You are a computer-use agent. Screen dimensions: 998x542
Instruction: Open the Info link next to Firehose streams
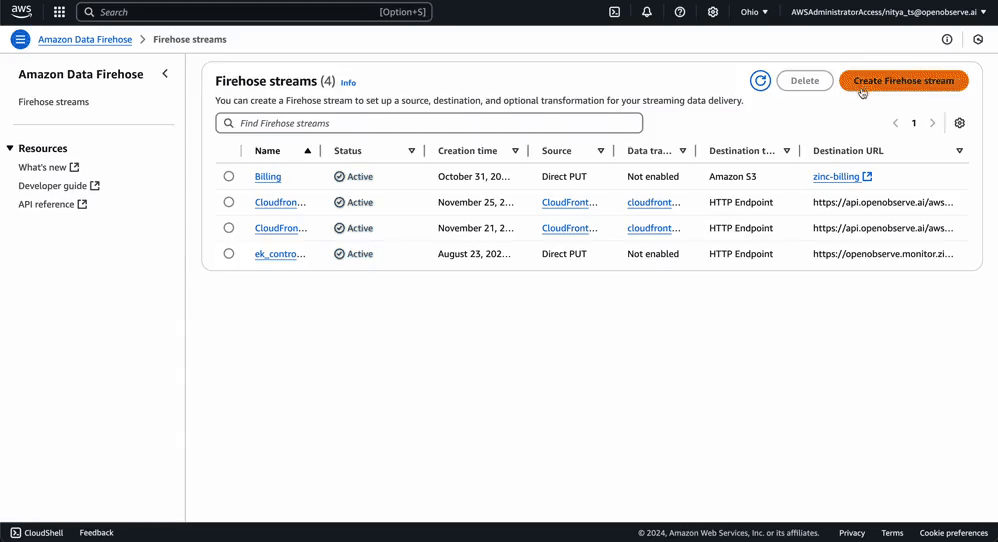pos(348,83)
